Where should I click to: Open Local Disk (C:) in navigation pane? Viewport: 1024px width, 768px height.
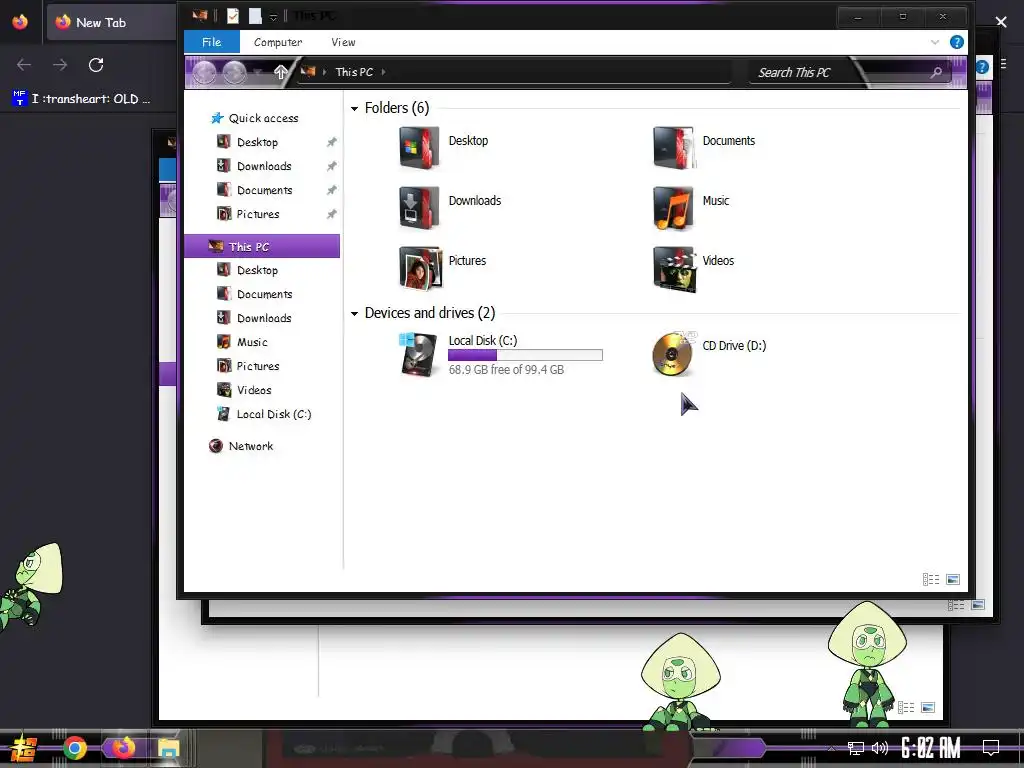tap(274, 414)
